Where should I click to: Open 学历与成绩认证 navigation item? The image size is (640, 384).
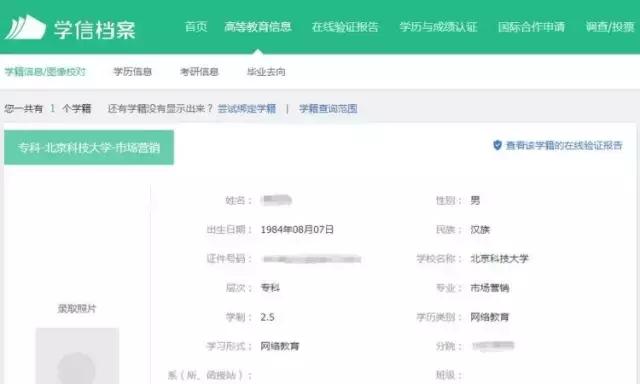(438, 27)
